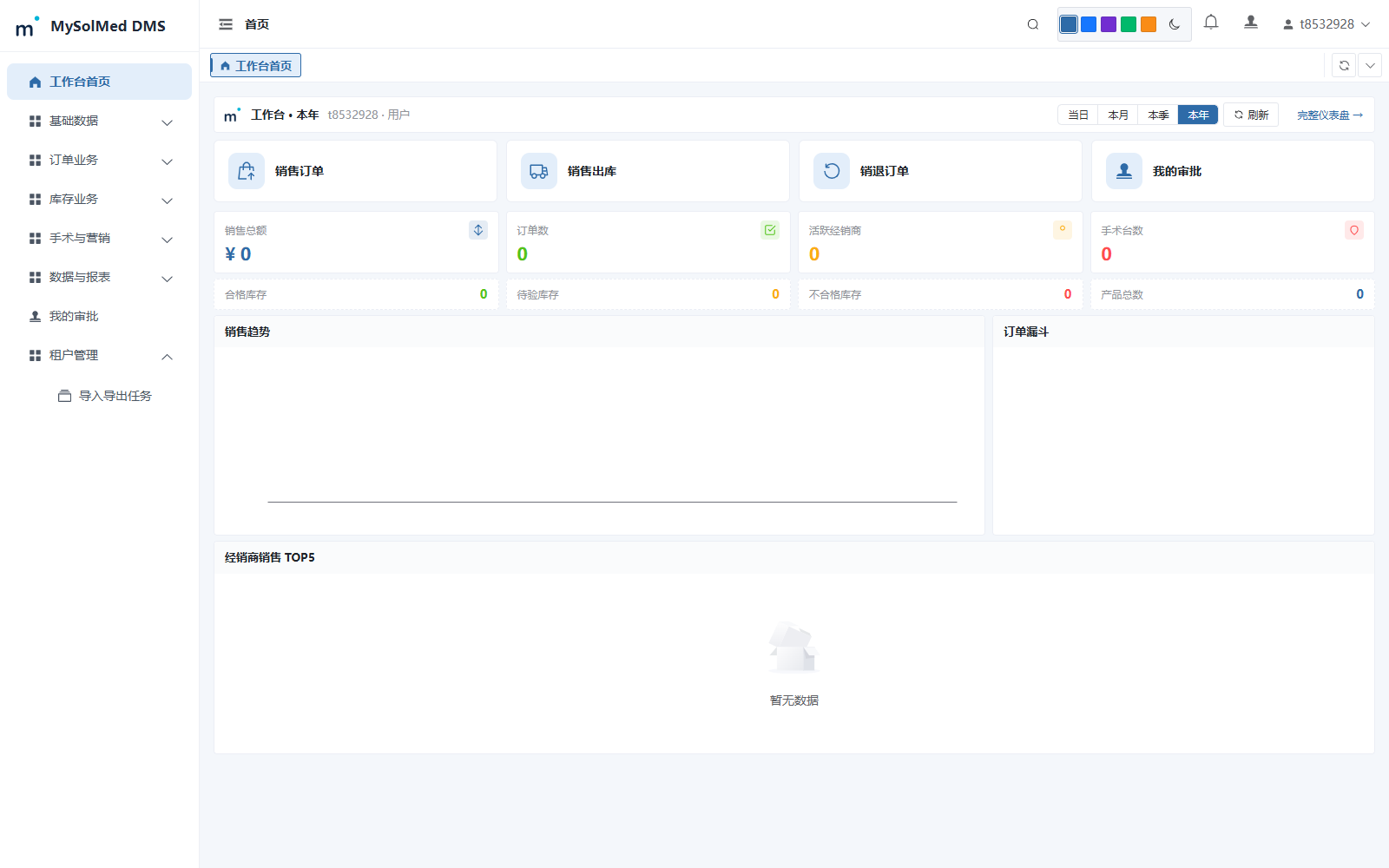Open the t8532928 account dropdown
This screenshot has width=1389, height=868.
[x=1326, y=24]
